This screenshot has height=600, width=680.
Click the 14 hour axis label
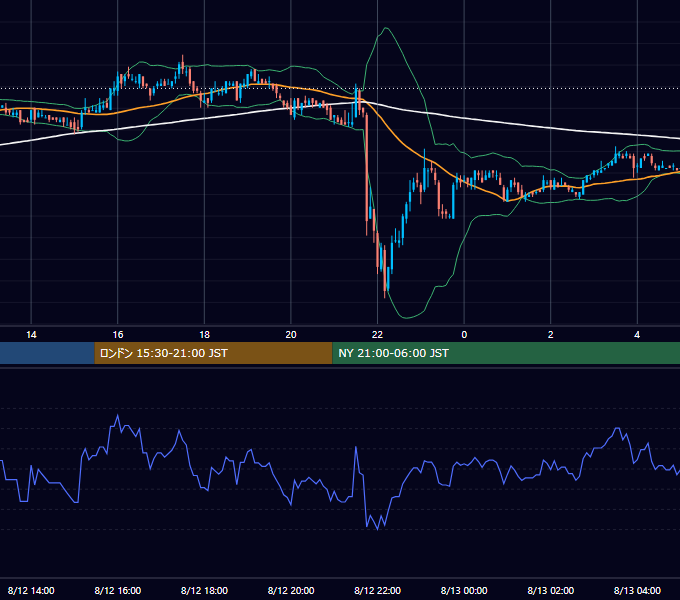point(31,335)
